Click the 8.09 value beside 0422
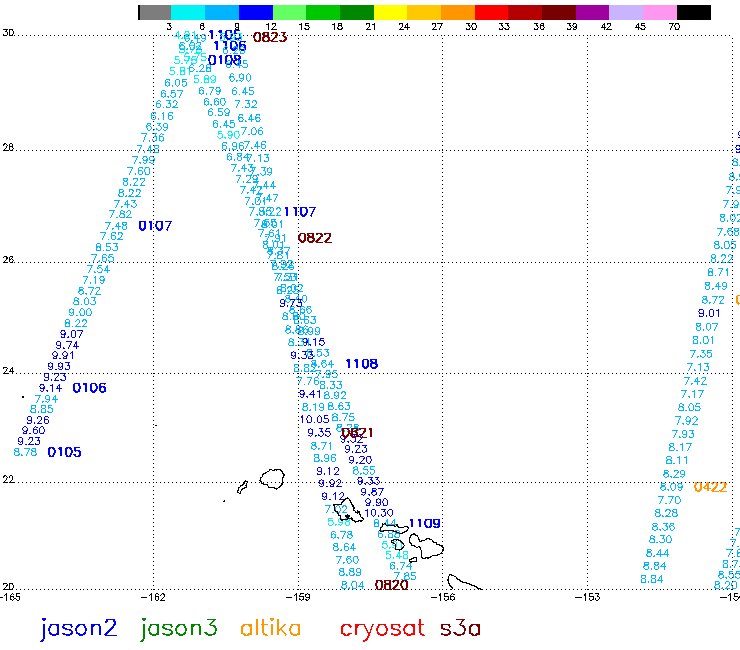740x650 pixels. click(x=672, y=487)
